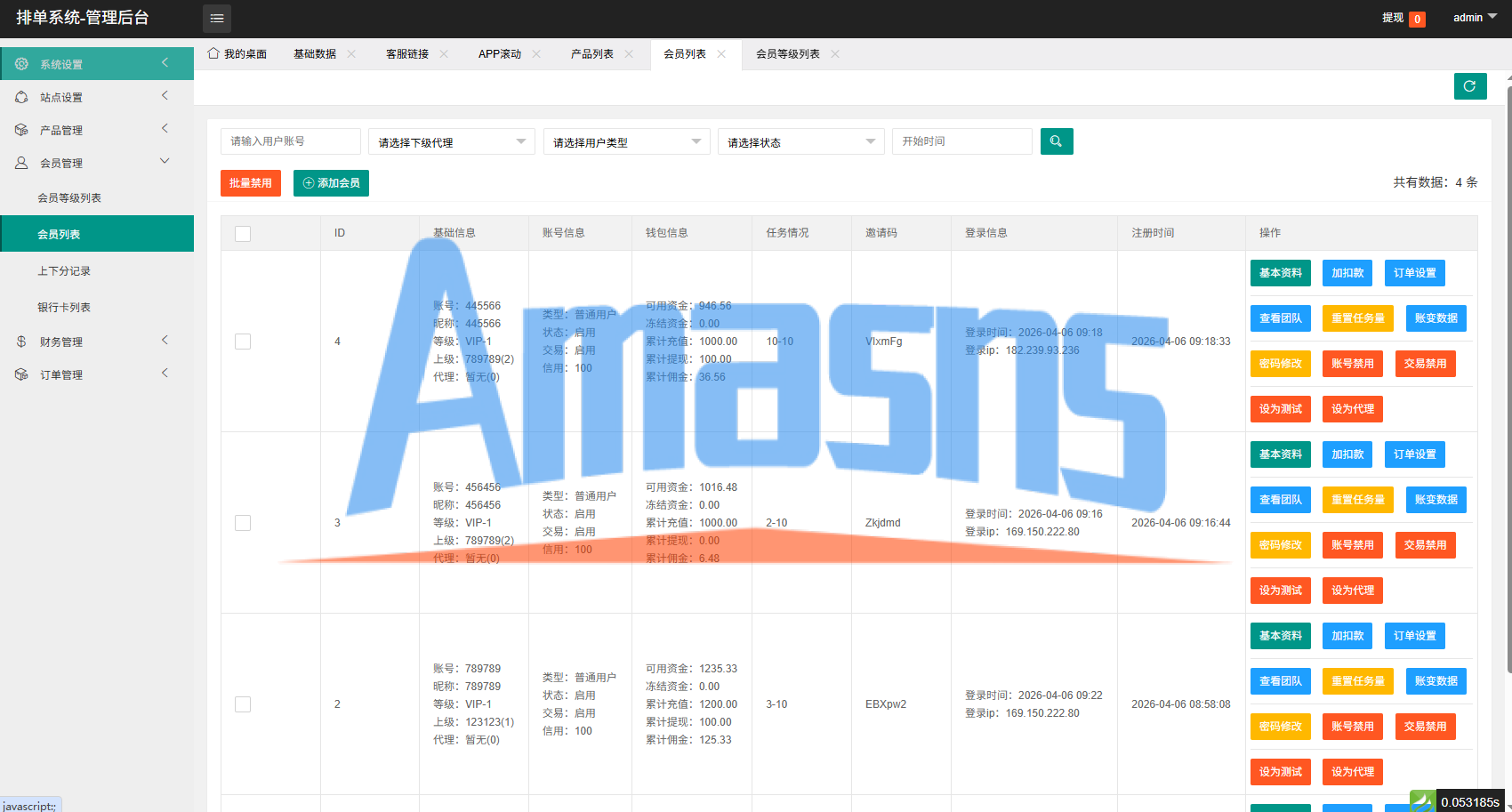Click the 添加会员 button
This screenshot has height=812, width=1512.
tap(331, 183)
